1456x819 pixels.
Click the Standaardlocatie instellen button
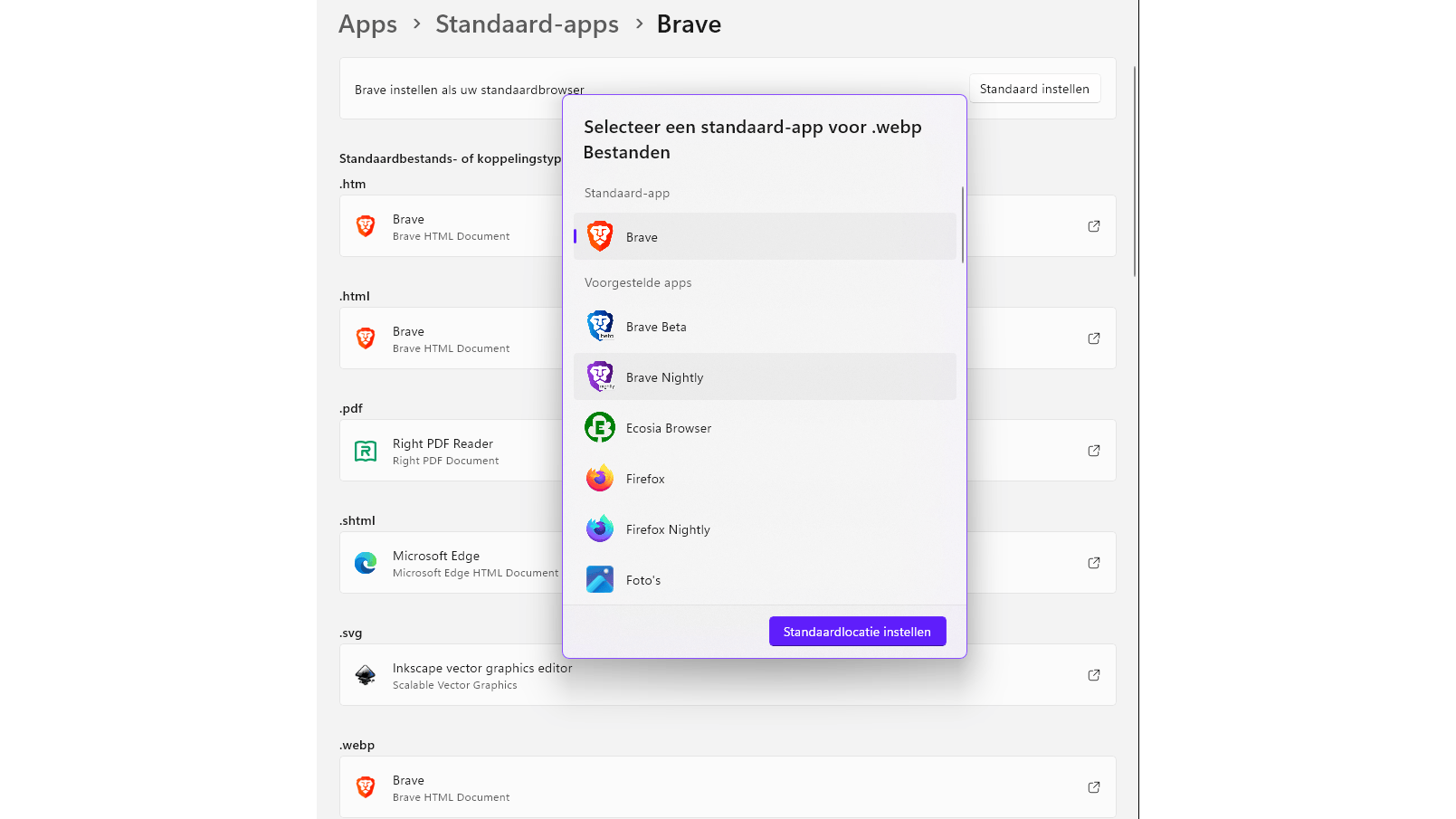coord(857,632)
